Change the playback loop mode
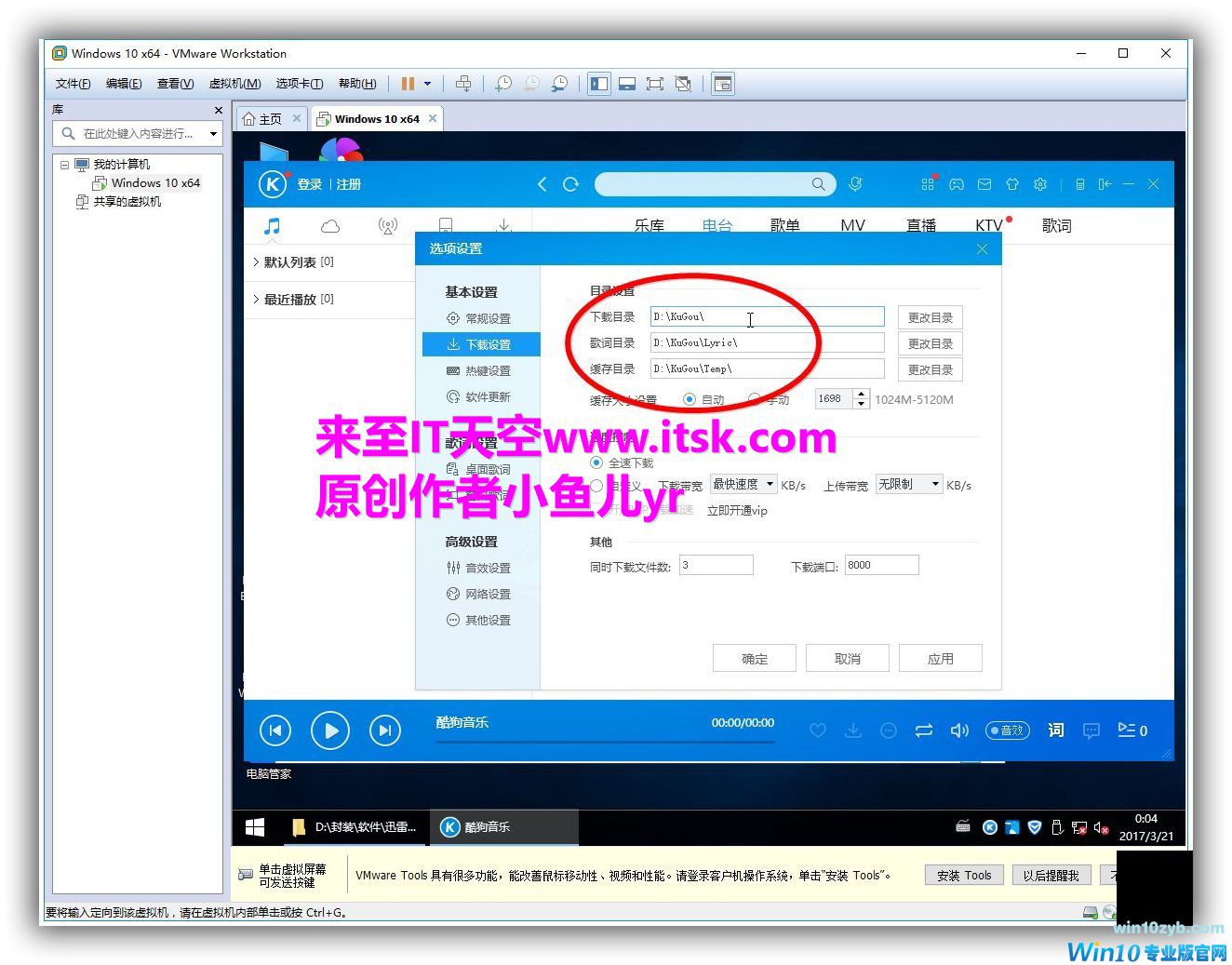Viewport: 1232px width, 965px height. (x=924, y=730)
